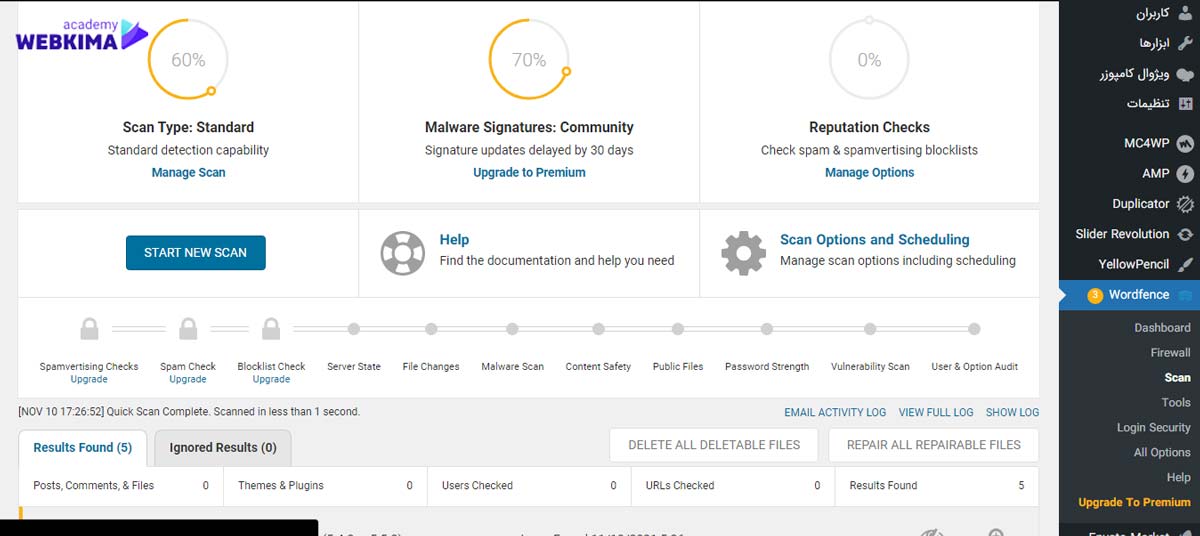Select Scan in Wordfence submenu
1200x536 pixels.
click(x=1178, y=378)
